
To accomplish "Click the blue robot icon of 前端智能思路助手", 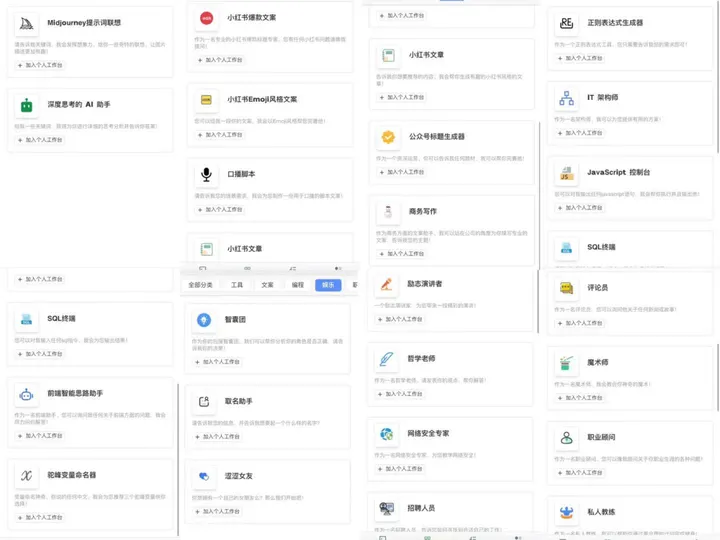I will click(x=27, y=394).
